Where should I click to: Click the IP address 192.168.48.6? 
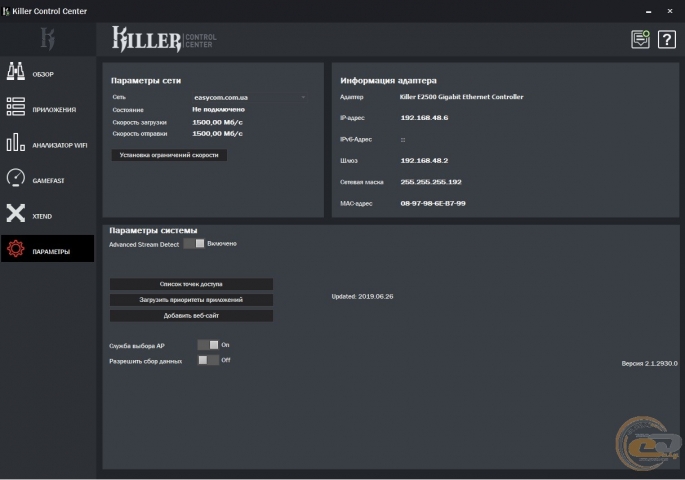coord(424,118)
